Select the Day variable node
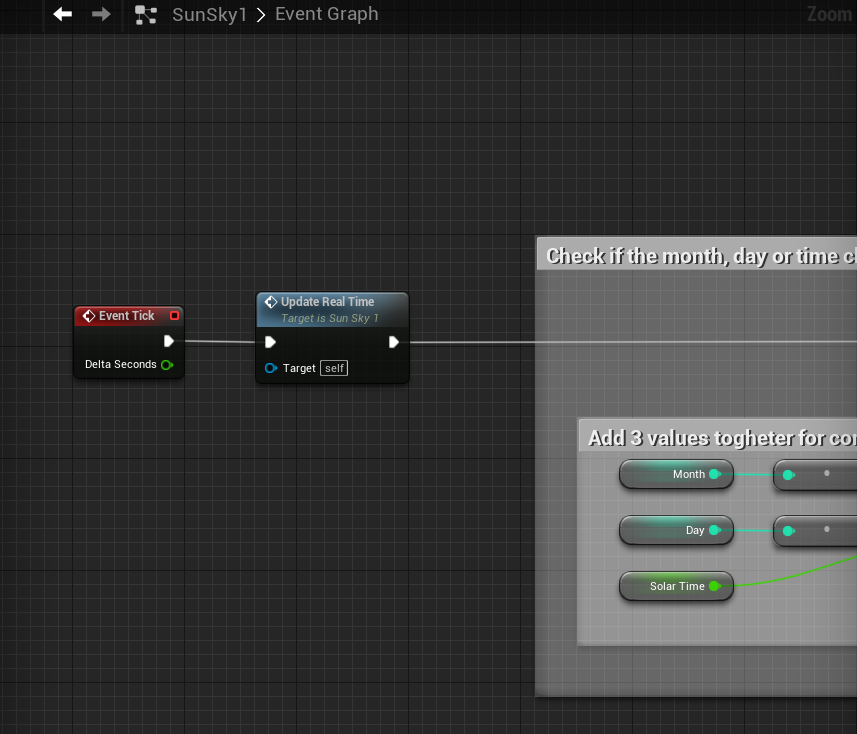 [x=676, y=530]
